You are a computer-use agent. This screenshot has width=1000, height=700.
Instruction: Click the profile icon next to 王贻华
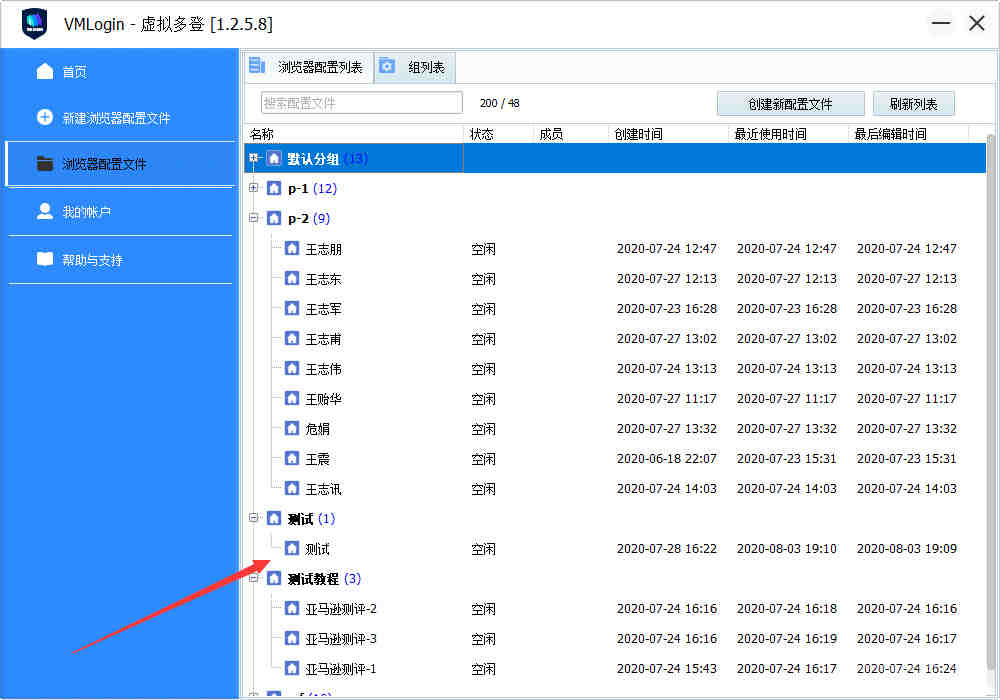[x=291, y=398]
